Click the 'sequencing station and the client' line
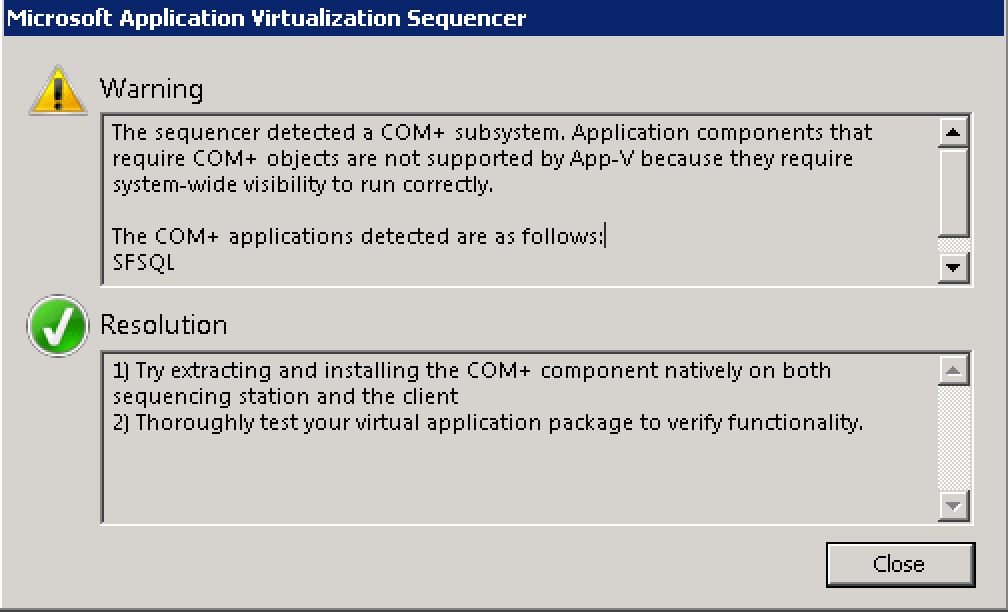 [x=285, y=397]
